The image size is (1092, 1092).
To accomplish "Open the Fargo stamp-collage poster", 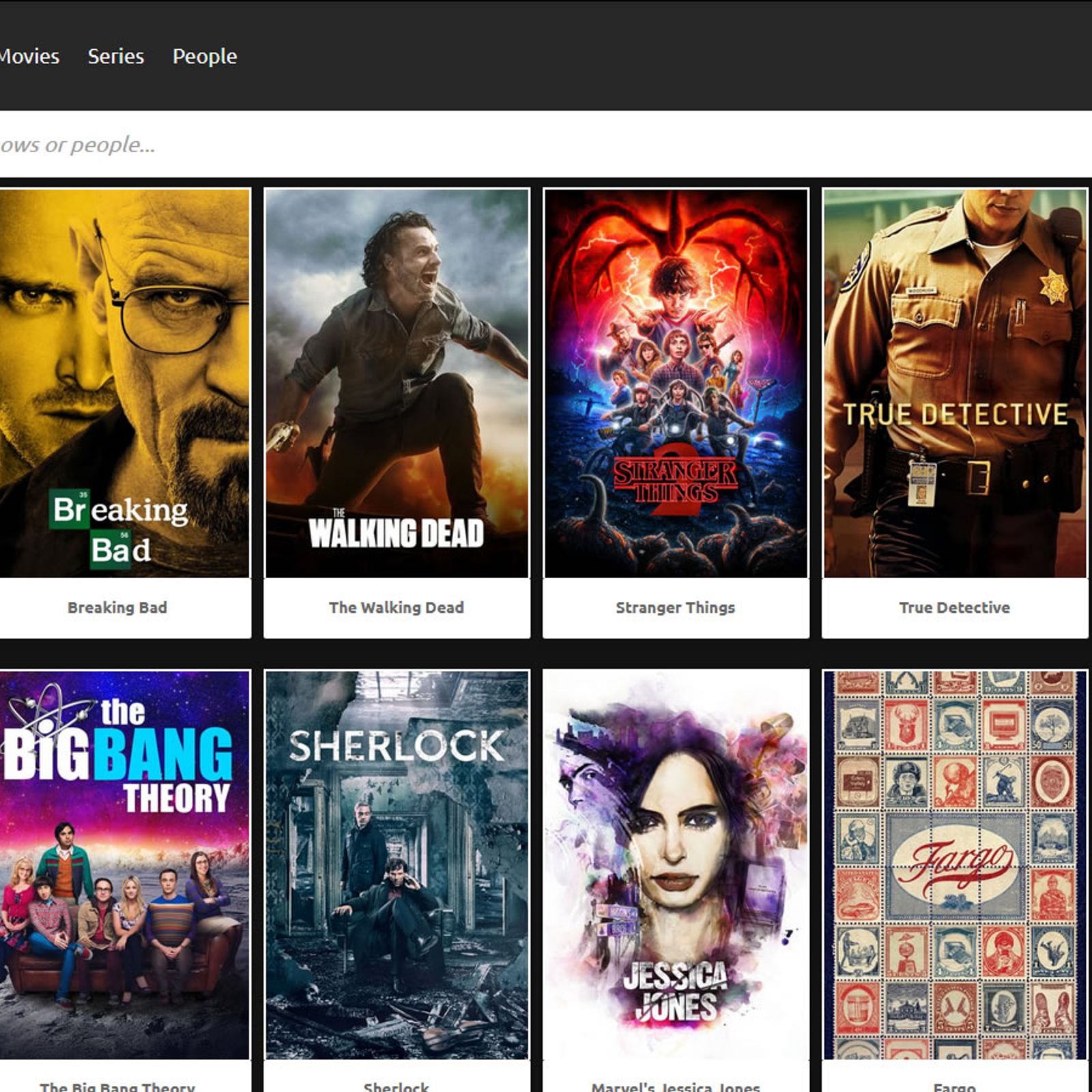I will [x=955, y=865].
